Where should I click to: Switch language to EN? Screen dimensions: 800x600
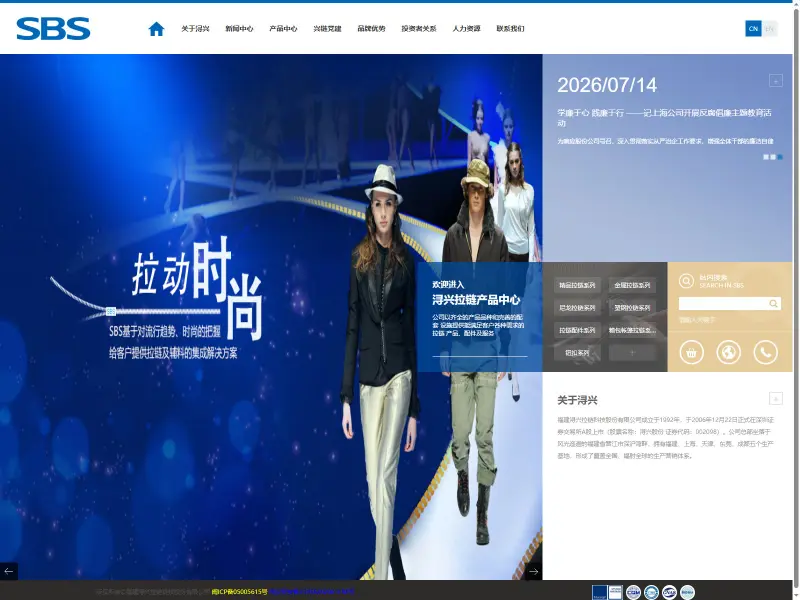click(769, 29)
